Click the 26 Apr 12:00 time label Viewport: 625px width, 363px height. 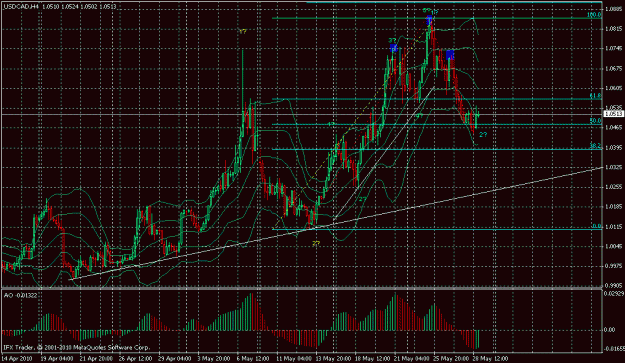(x=136, y=358)
